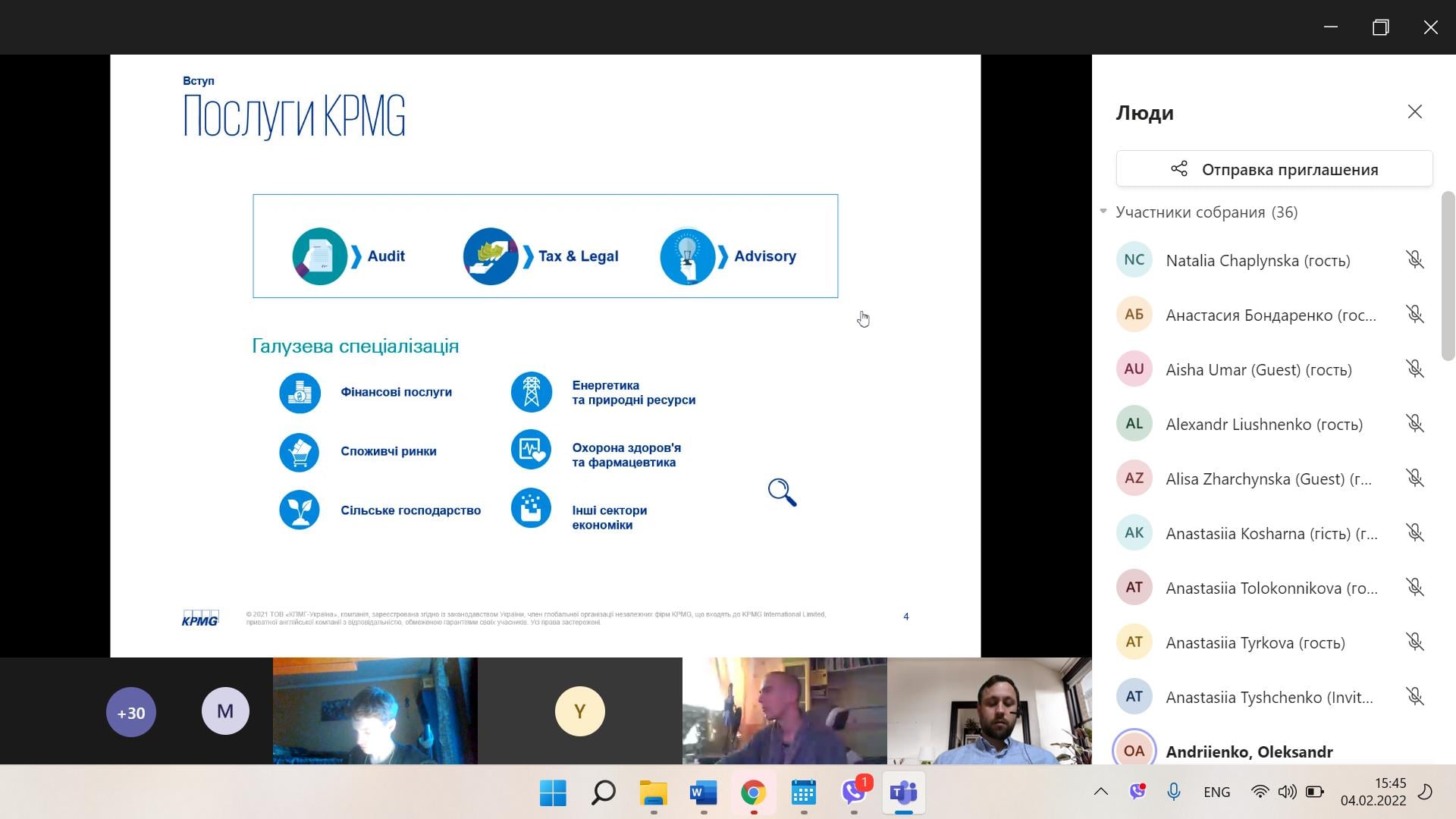Toggle the microphone tray indicator

coord(1173,792)
